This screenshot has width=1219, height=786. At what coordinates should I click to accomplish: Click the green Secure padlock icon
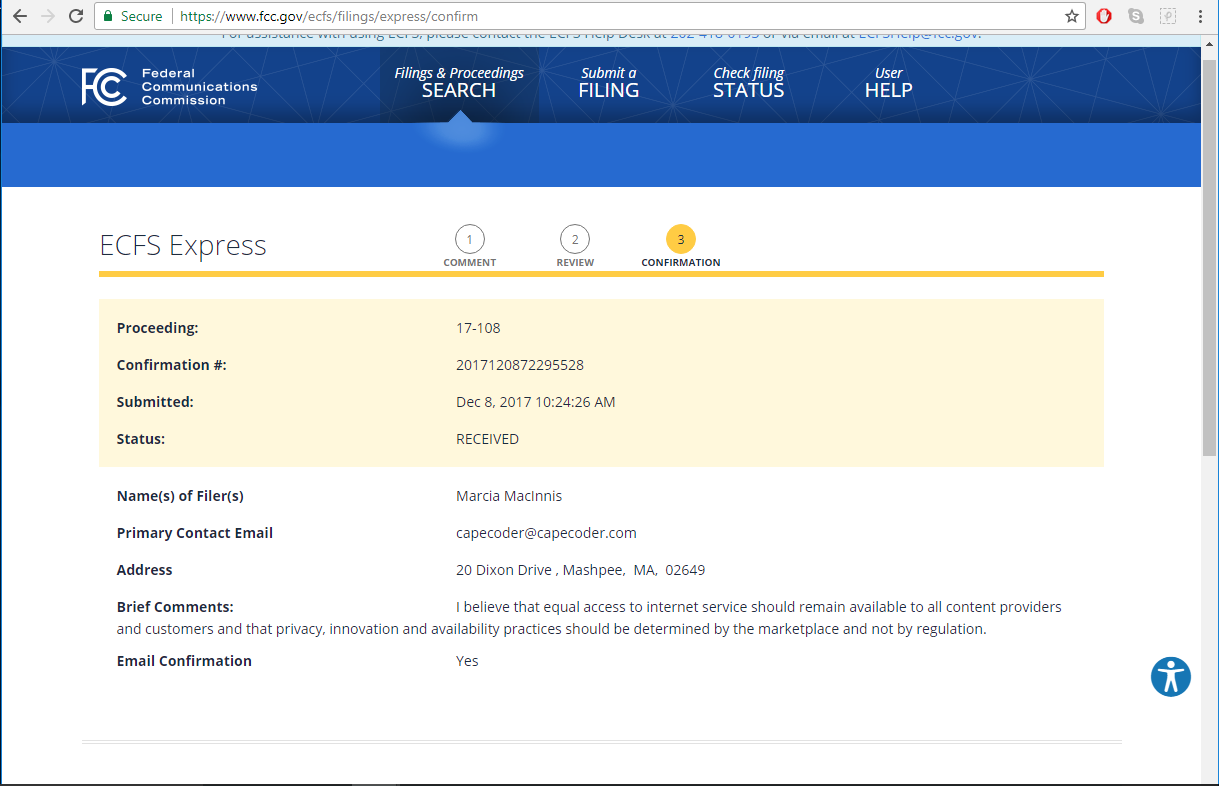tap(108, 16)
